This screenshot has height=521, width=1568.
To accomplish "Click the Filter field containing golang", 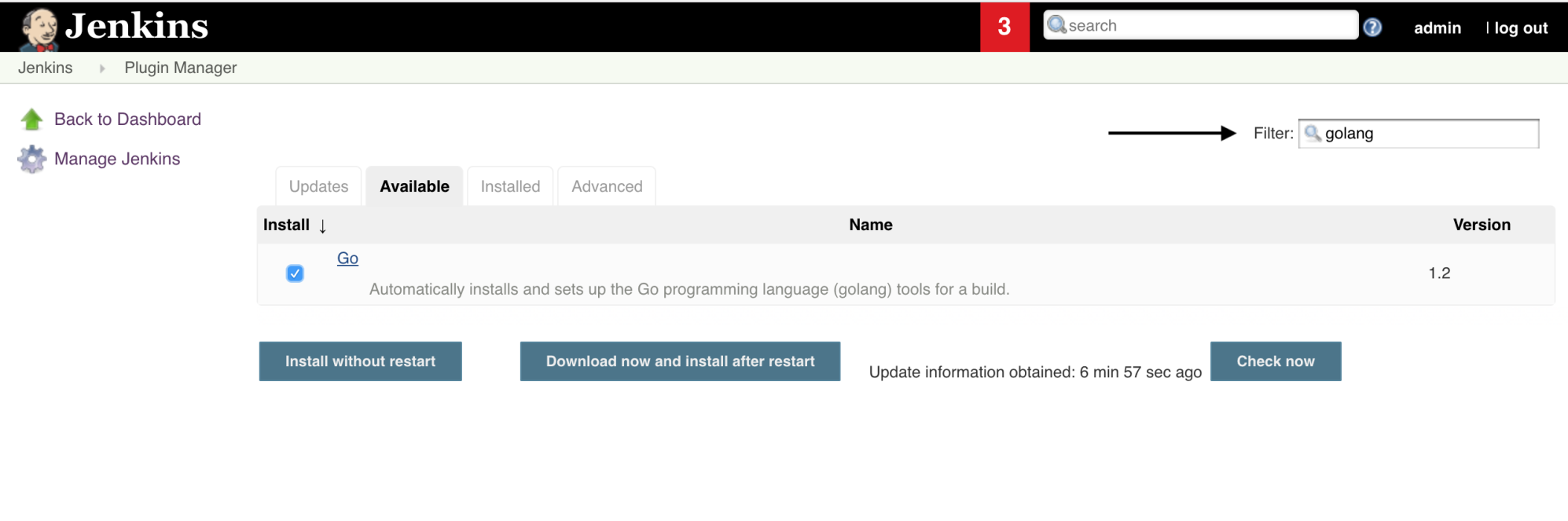I will [x=1419, y=134].
